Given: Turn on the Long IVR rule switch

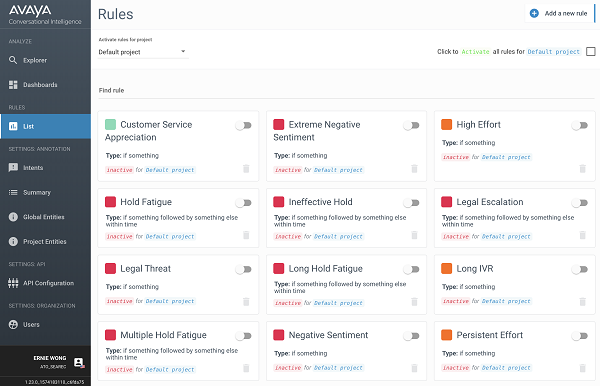Looking at the screenshot, I should point(580,269).
